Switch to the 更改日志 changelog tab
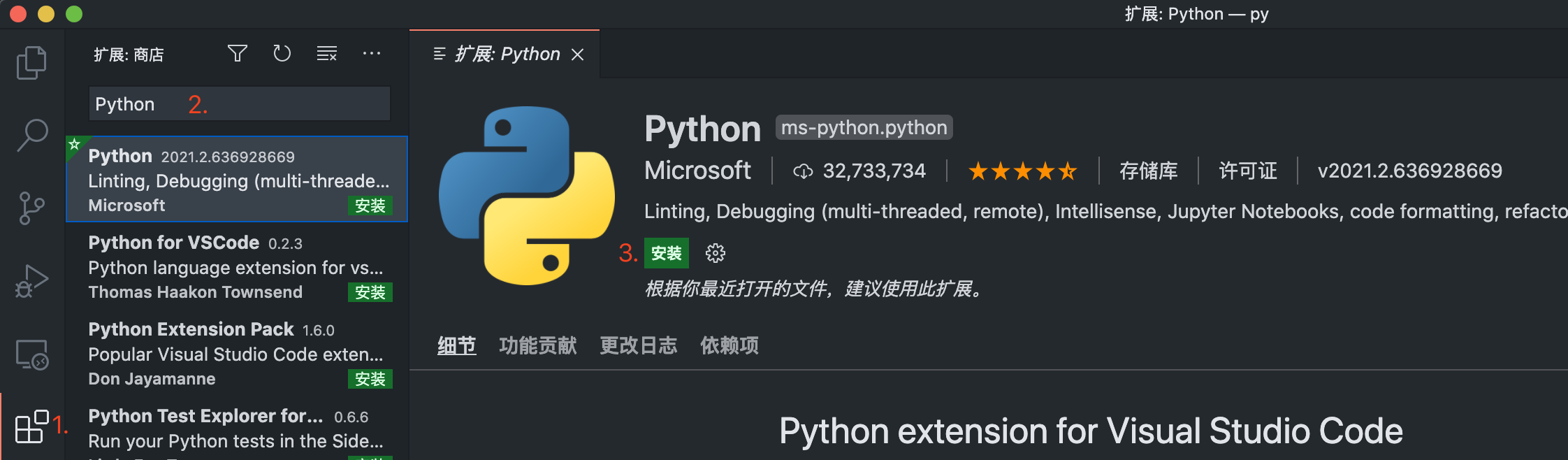Screen dimensions: 1568x460 coord(639,345)
